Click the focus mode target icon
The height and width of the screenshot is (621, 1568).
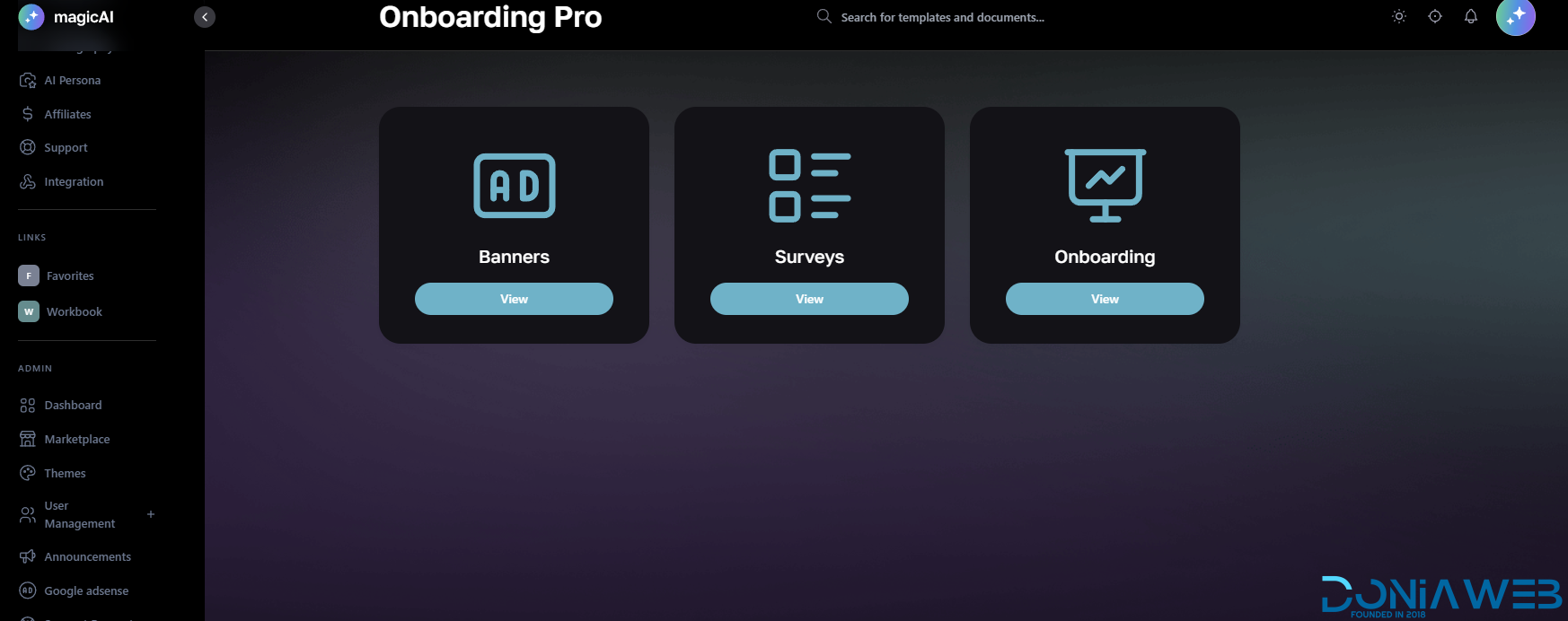pyautogui.click(x=1434, y=17)
